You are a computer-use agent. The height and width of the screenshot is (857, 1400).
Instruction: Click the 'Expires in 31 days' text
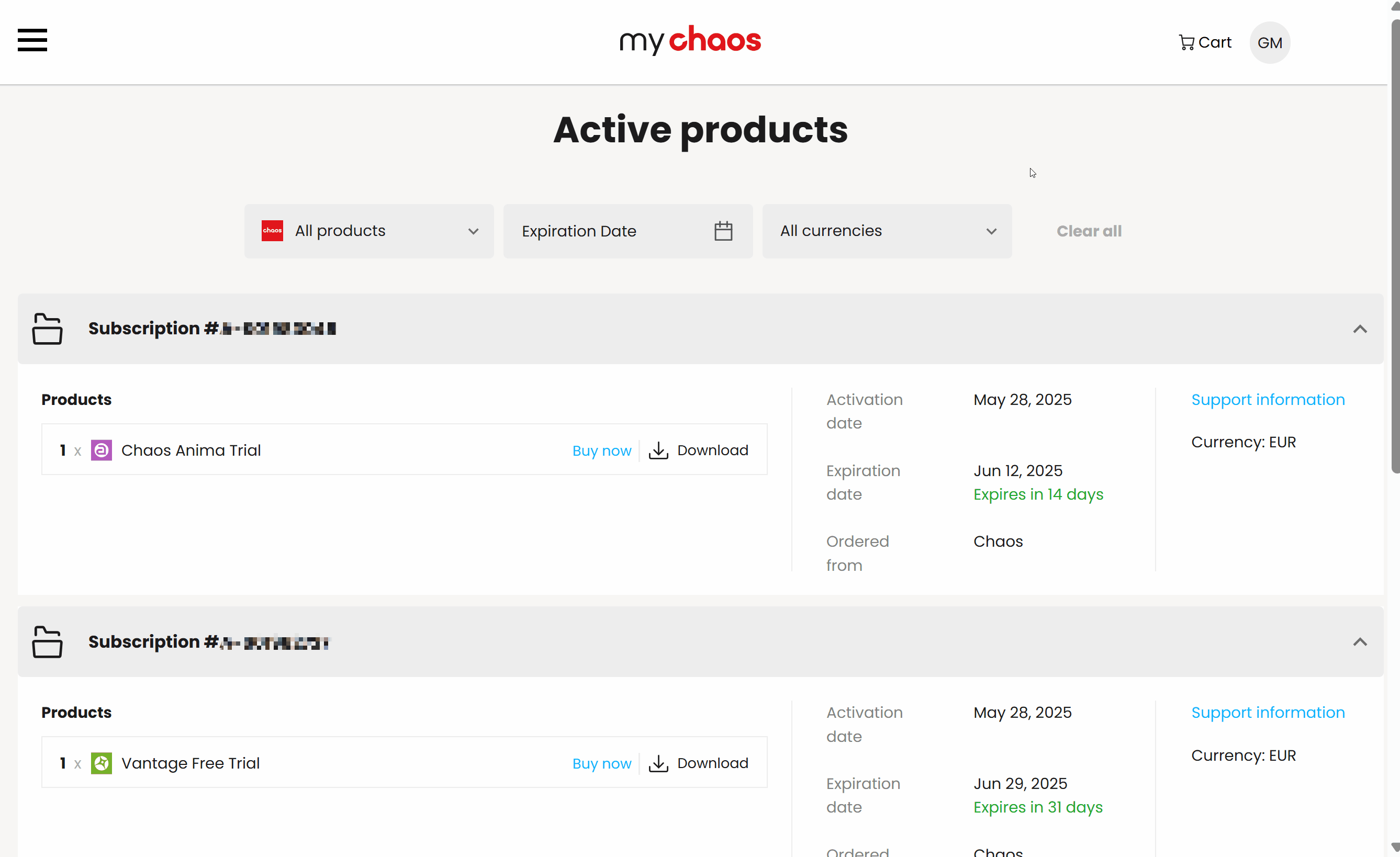click(1037, 807)
